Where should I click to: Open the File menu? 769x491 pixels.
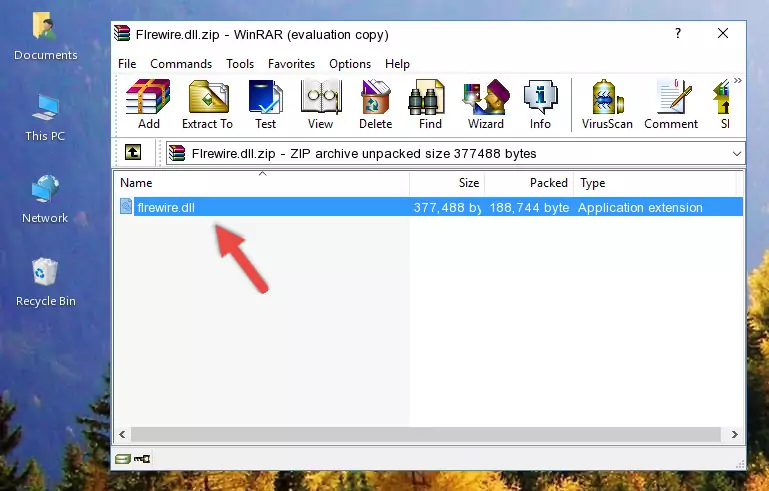(127, 64)
